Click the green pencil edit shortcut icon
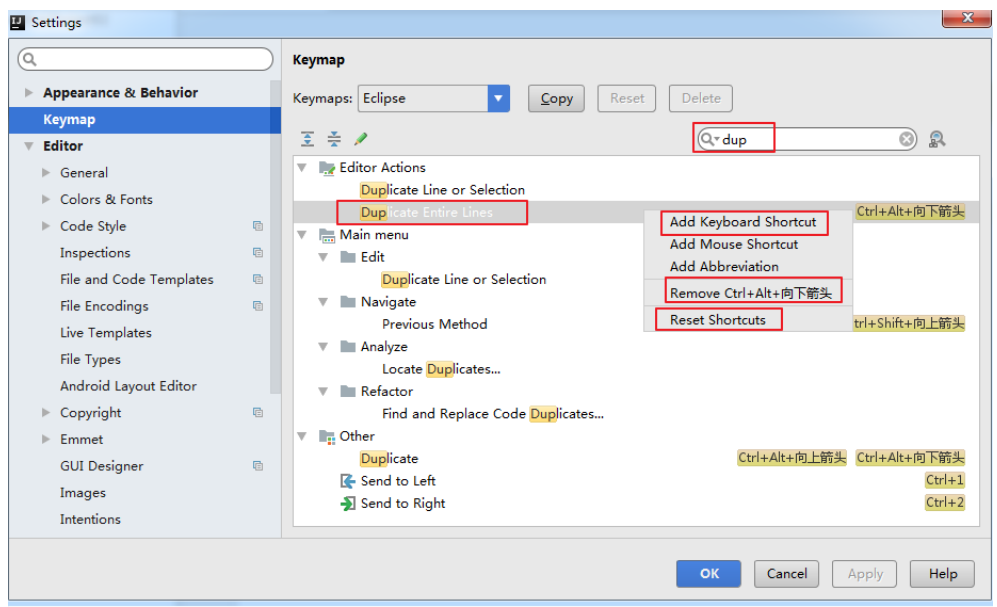 [x=361, y=139]
